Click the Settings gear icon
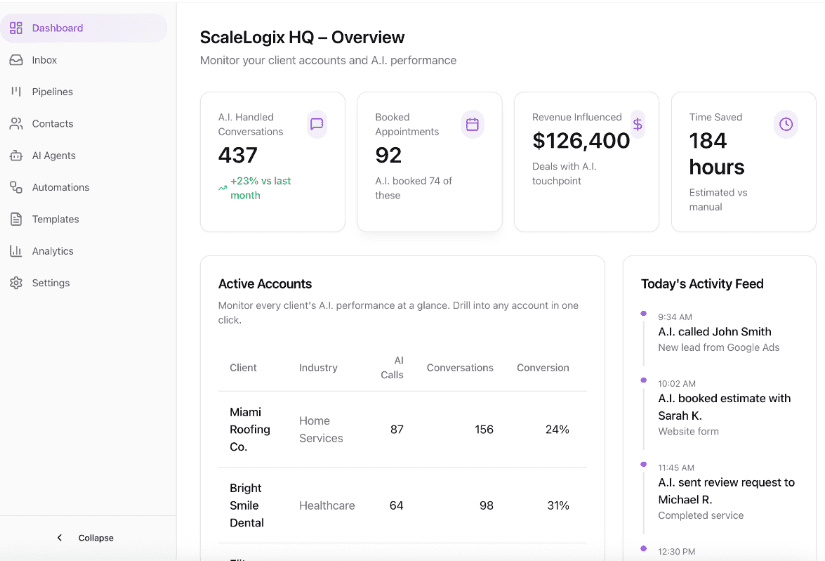Viewport: 825px width, 561px height. 16,283
